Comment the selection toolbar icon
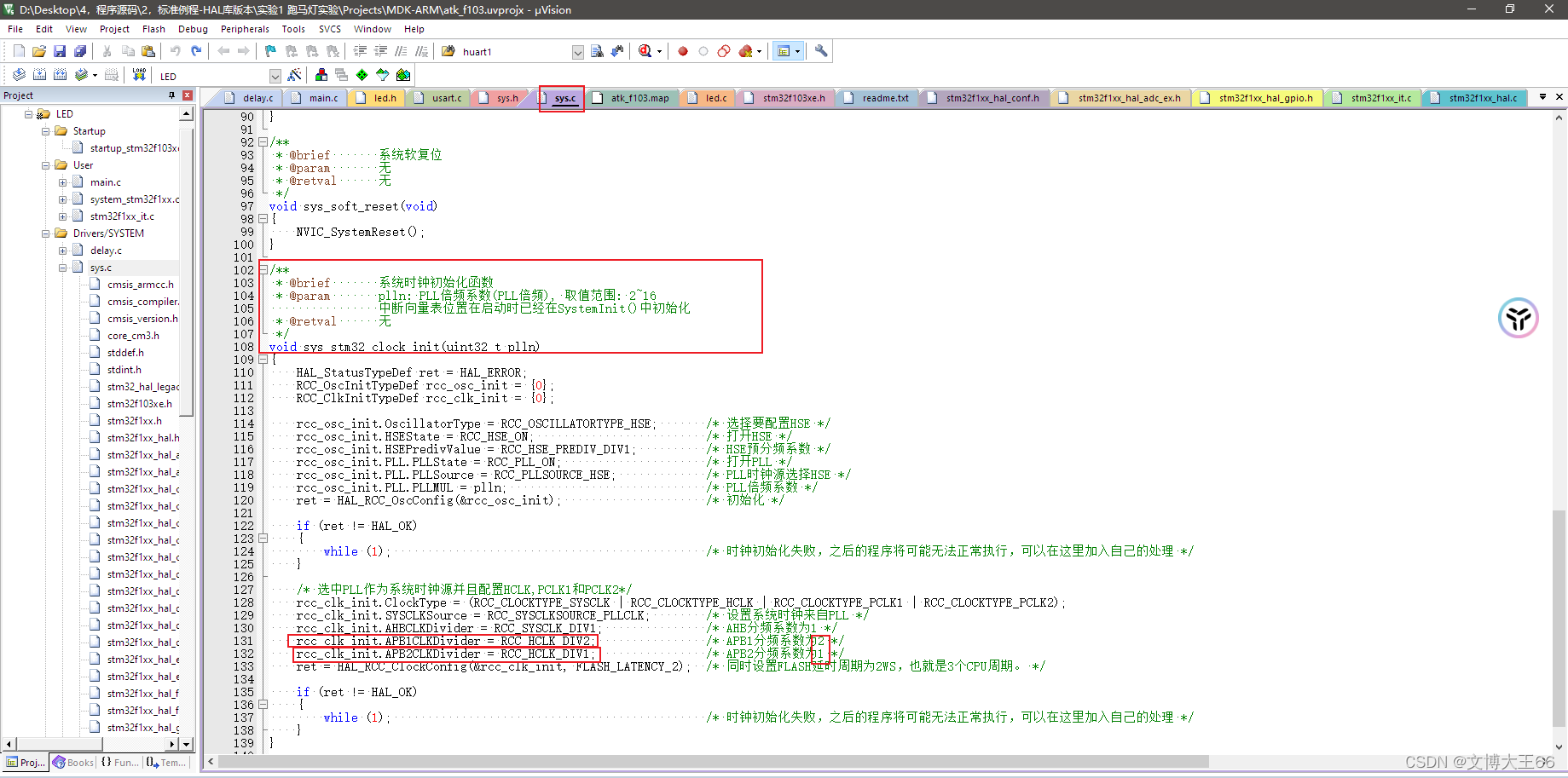 402,51
